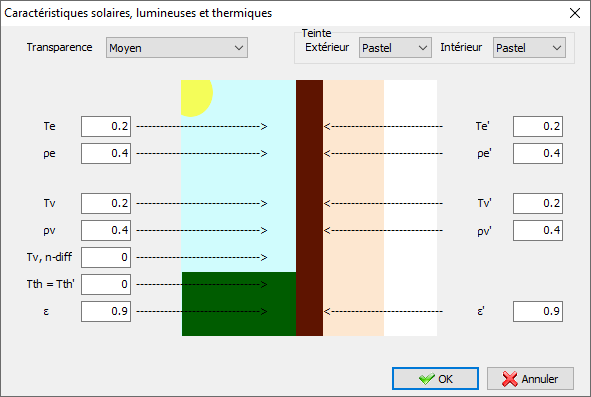
Task: Click the Te input field
Action: pos(106,126)
